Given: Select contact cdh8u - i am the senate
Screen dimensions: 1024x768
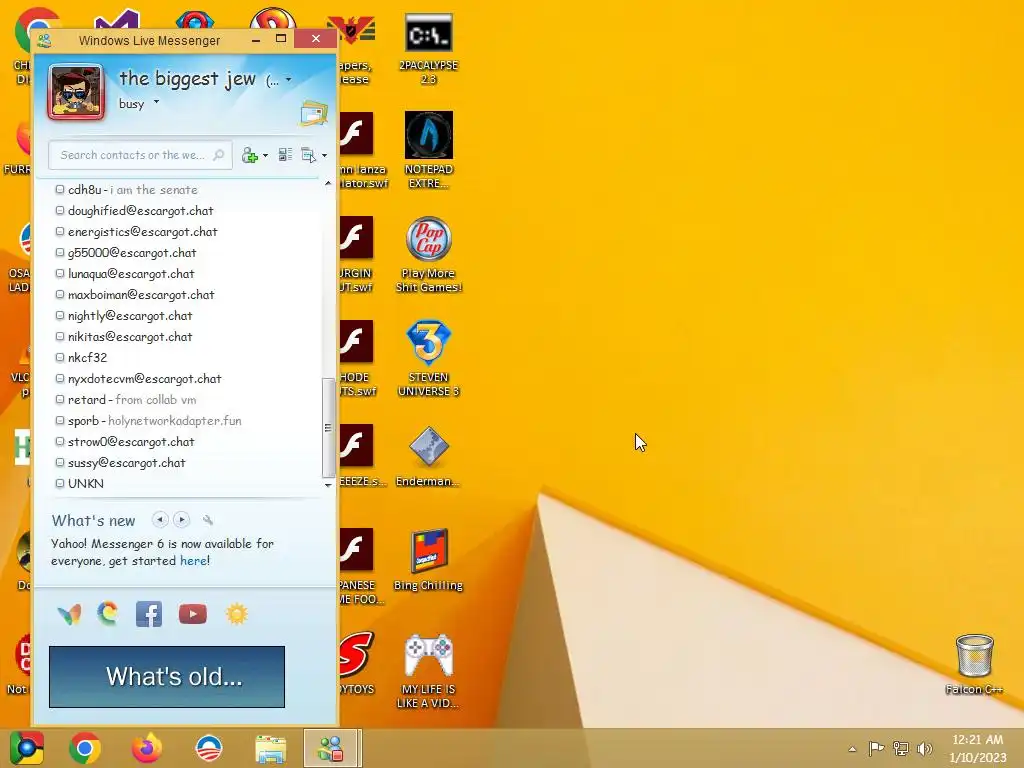Looking at the screenshot, I should pyautogui.click(x=126, y=190).
